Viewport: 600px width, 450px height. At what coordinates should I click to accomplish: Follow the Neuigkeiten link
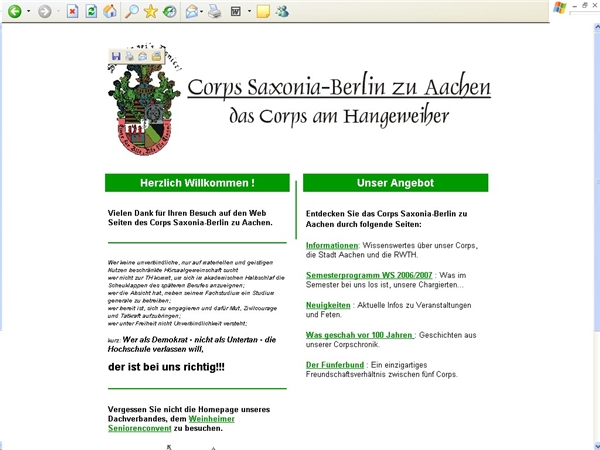pyautogui.click(x=328, y=305)
